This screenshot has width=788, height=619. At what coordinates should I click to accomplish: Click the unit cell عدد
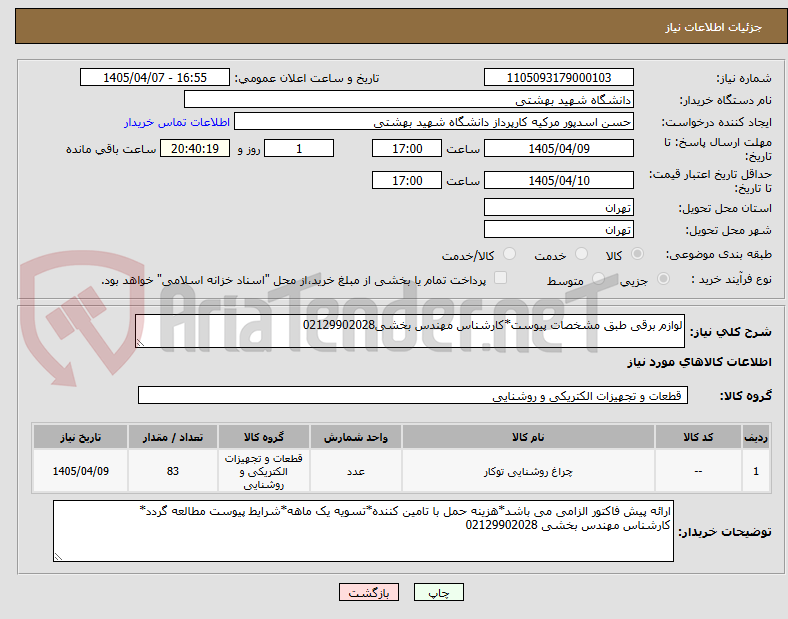pyautogui.click(x=356, y=471)
